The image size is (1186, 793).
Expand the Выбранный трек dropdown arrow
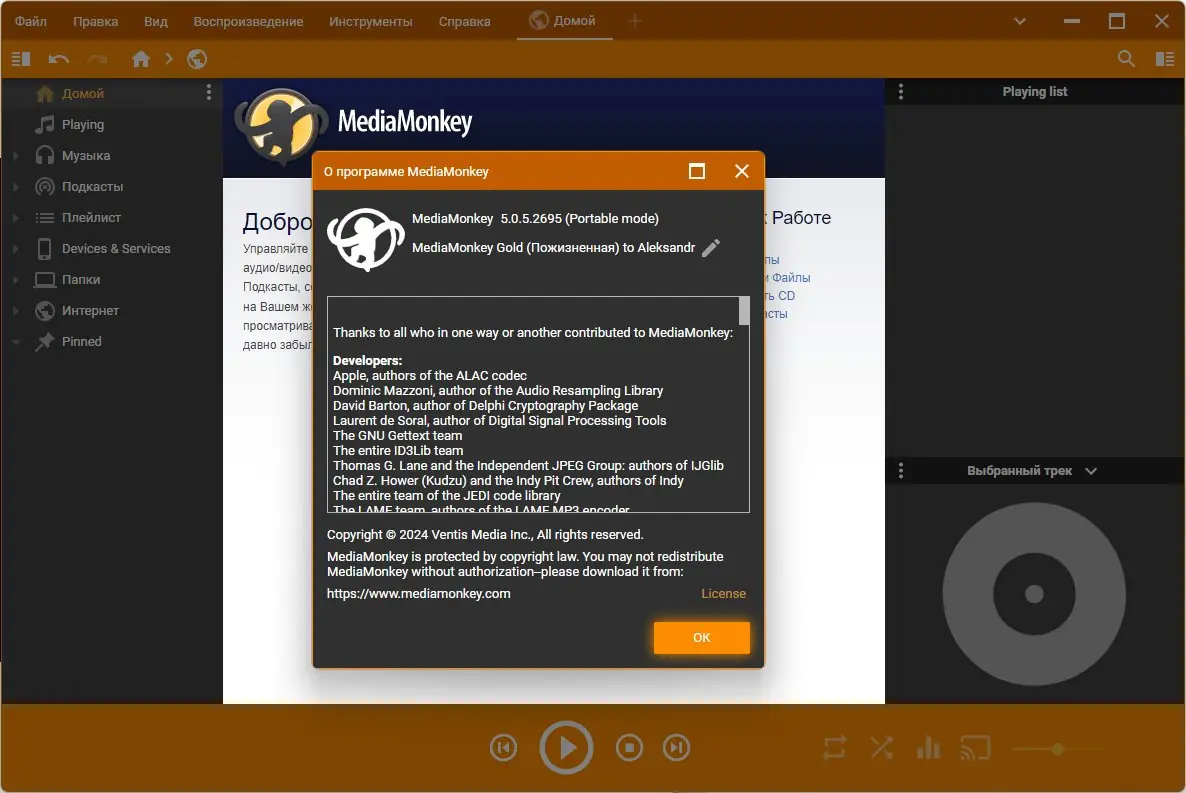(1091, 471)
